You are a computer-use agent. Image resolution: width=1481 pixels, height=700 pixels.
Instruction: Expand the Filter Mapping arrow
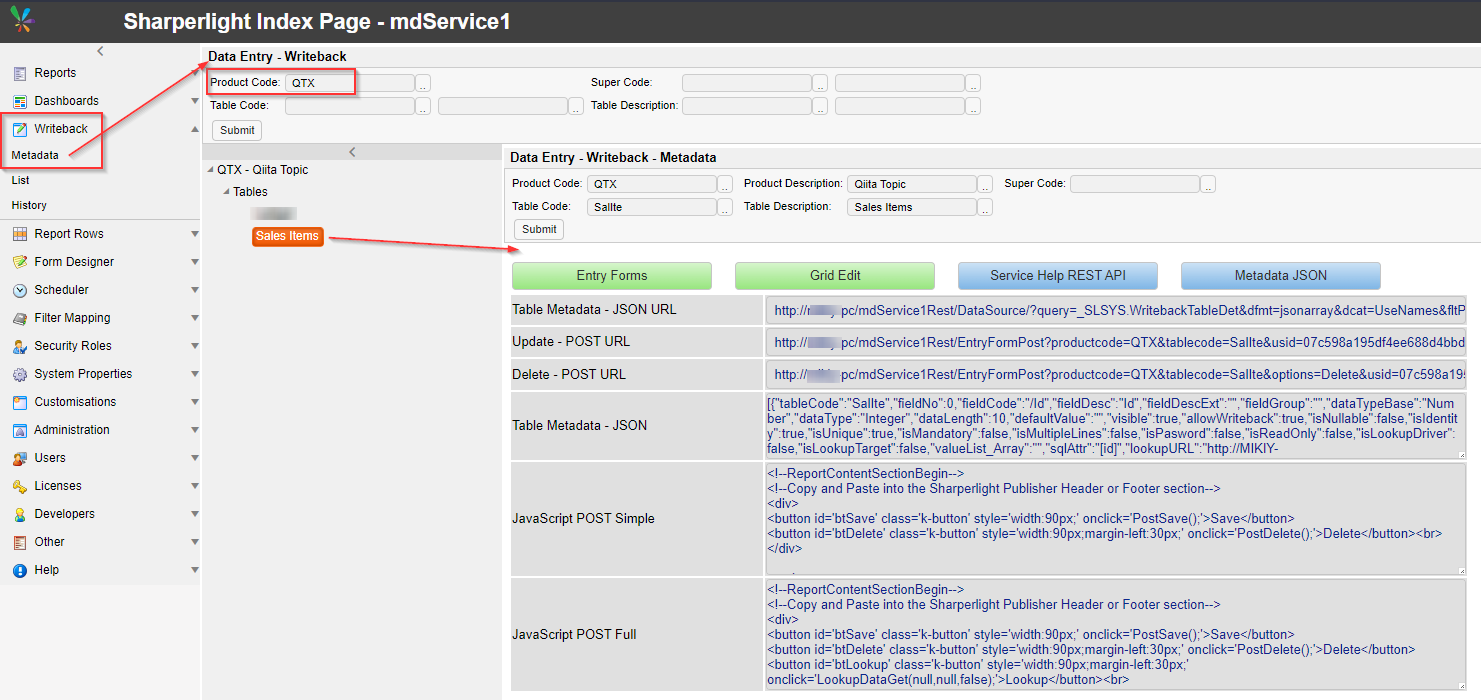tap(194, 318)
